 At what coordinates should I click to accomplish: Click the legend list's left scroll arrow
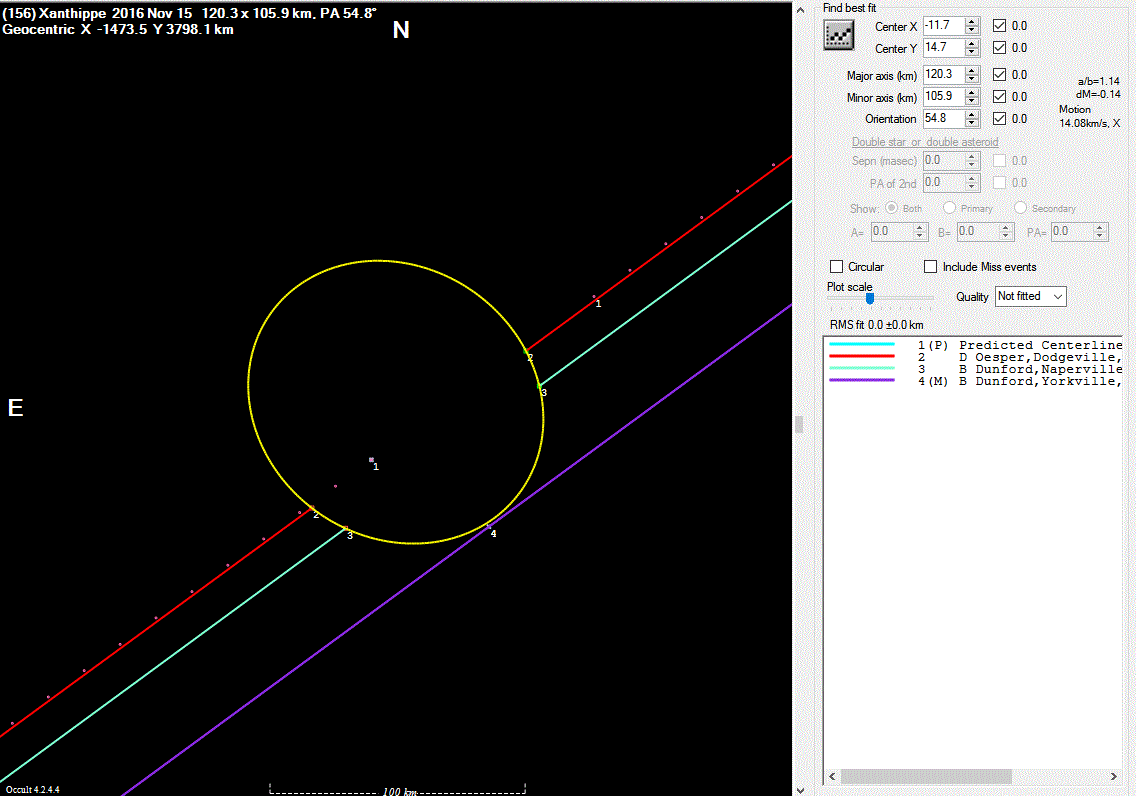tap(832, 776)
